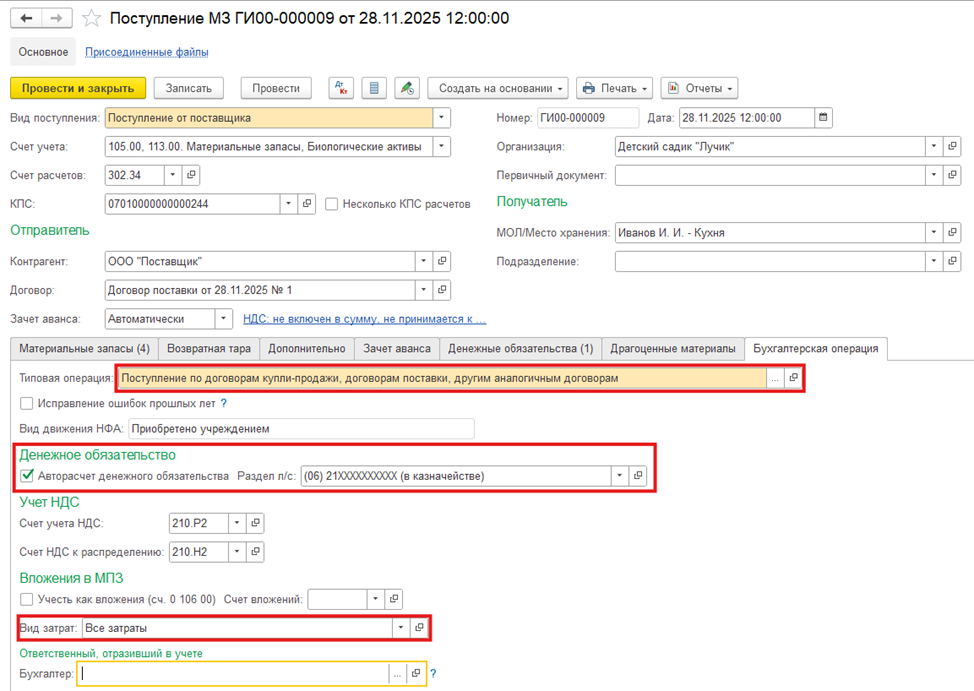Screen dimensions: 974x691
Task: Open МОЛ/Место хранения card icon
Action: pos(952,232)
